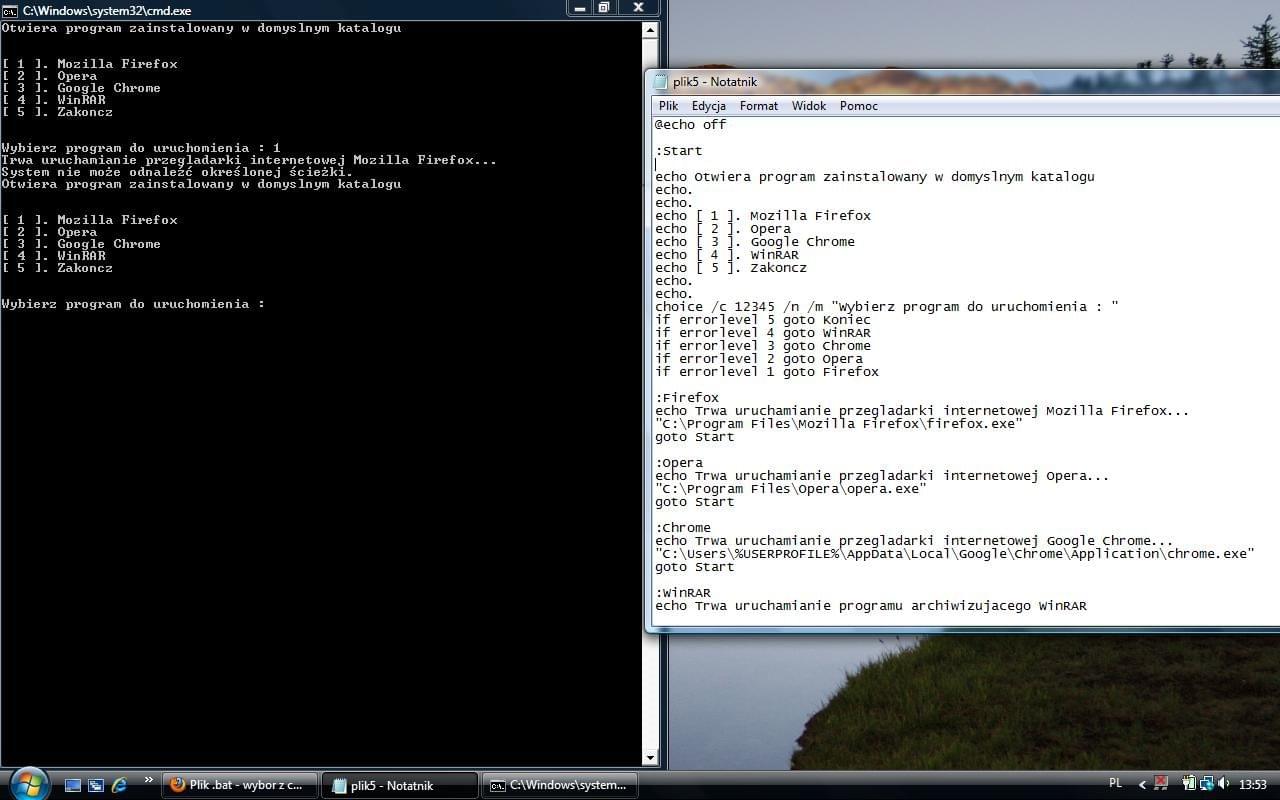The height and width of the screenshot is (800, 1280).
Task: Open the Edycja menu
Action: [x=708, y=106]
